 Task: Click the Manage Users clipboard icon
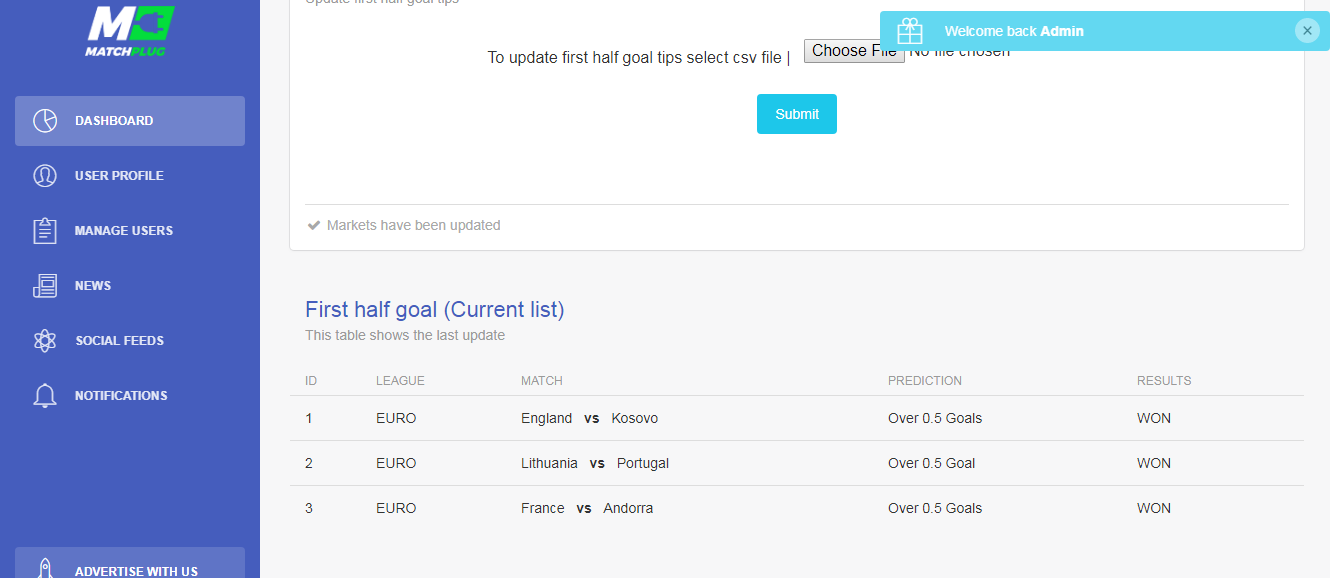click(45, 231)
